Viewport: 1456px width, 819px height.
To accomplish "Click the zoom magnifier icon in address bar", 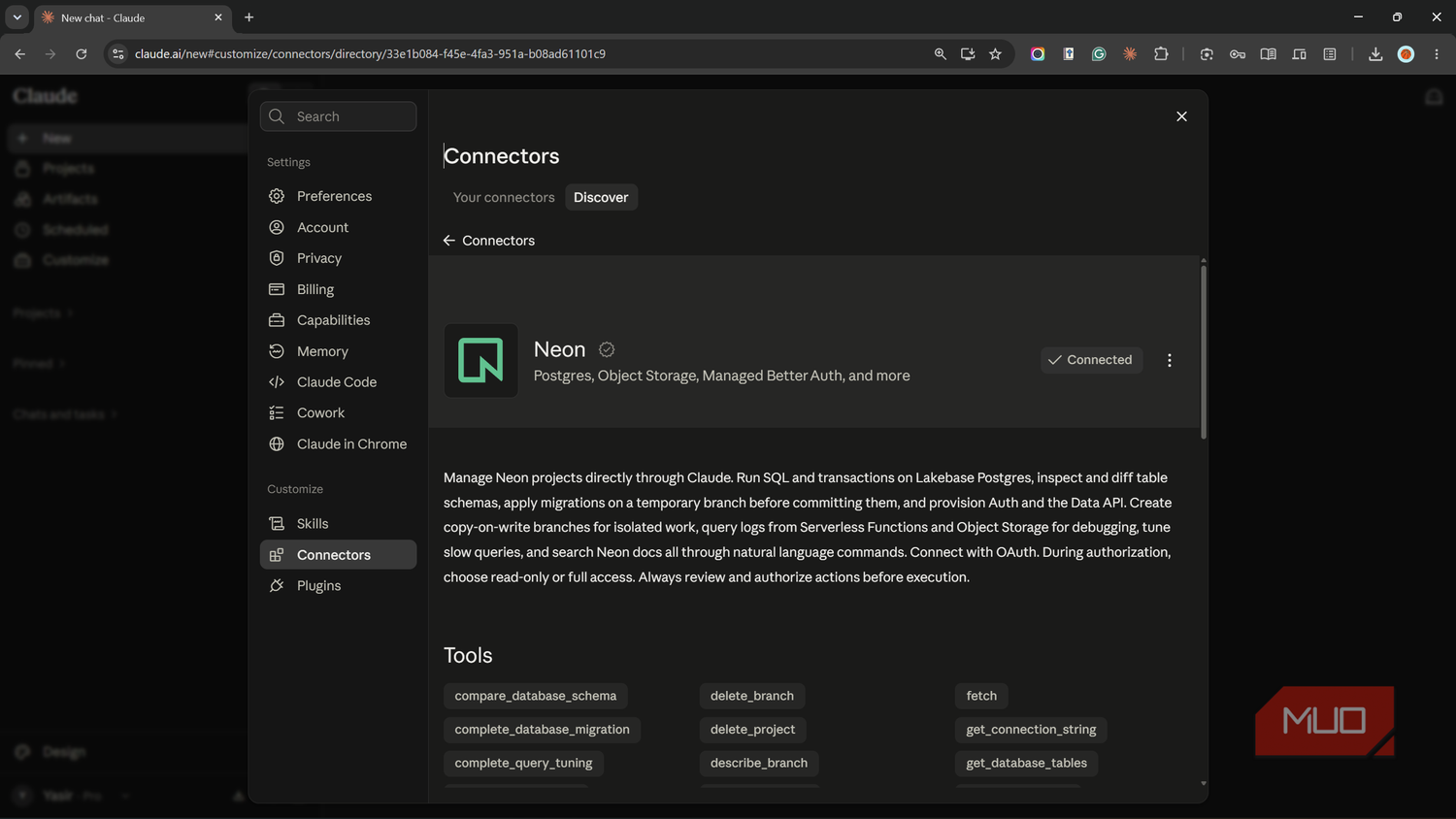I will (940, 54).
